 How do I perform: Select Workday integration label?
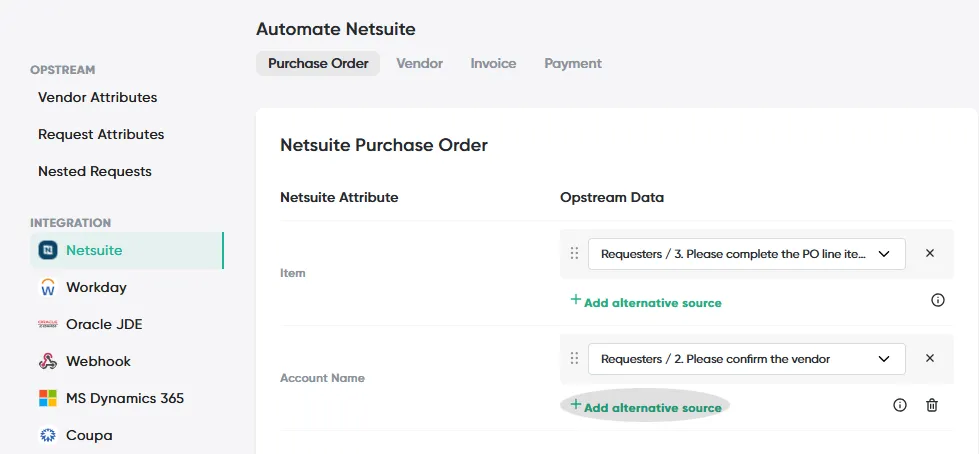pos(97,287)
